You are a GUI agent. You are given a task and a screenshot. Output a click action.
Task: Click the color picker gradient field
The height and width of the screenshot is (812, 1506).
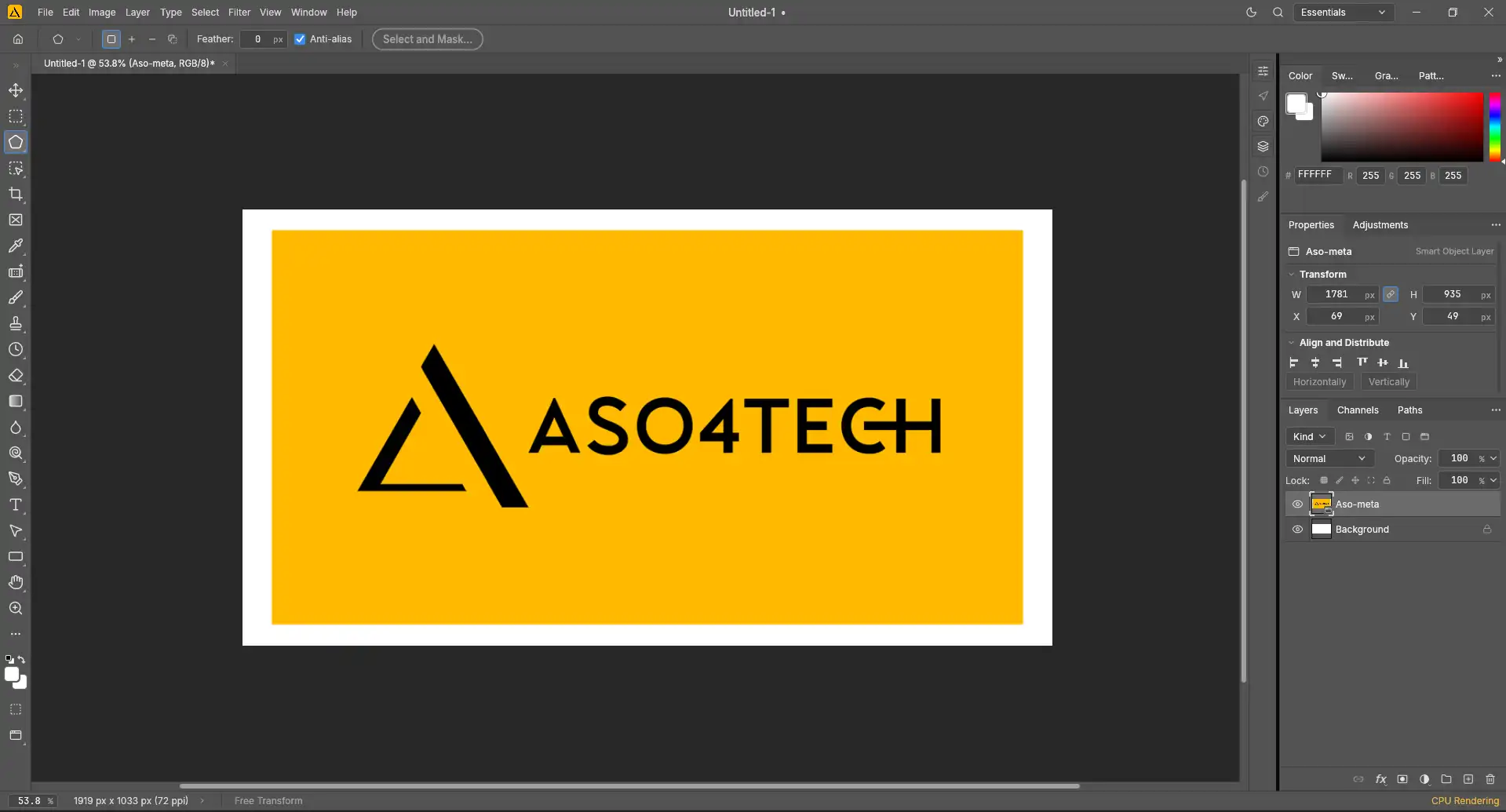[x=1402, y=127]
